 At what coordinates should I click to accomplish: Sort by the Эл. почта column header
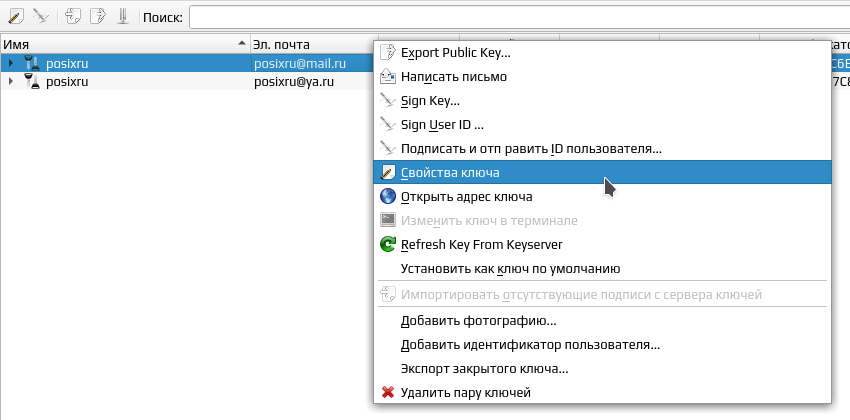click(x=314, y=44)
